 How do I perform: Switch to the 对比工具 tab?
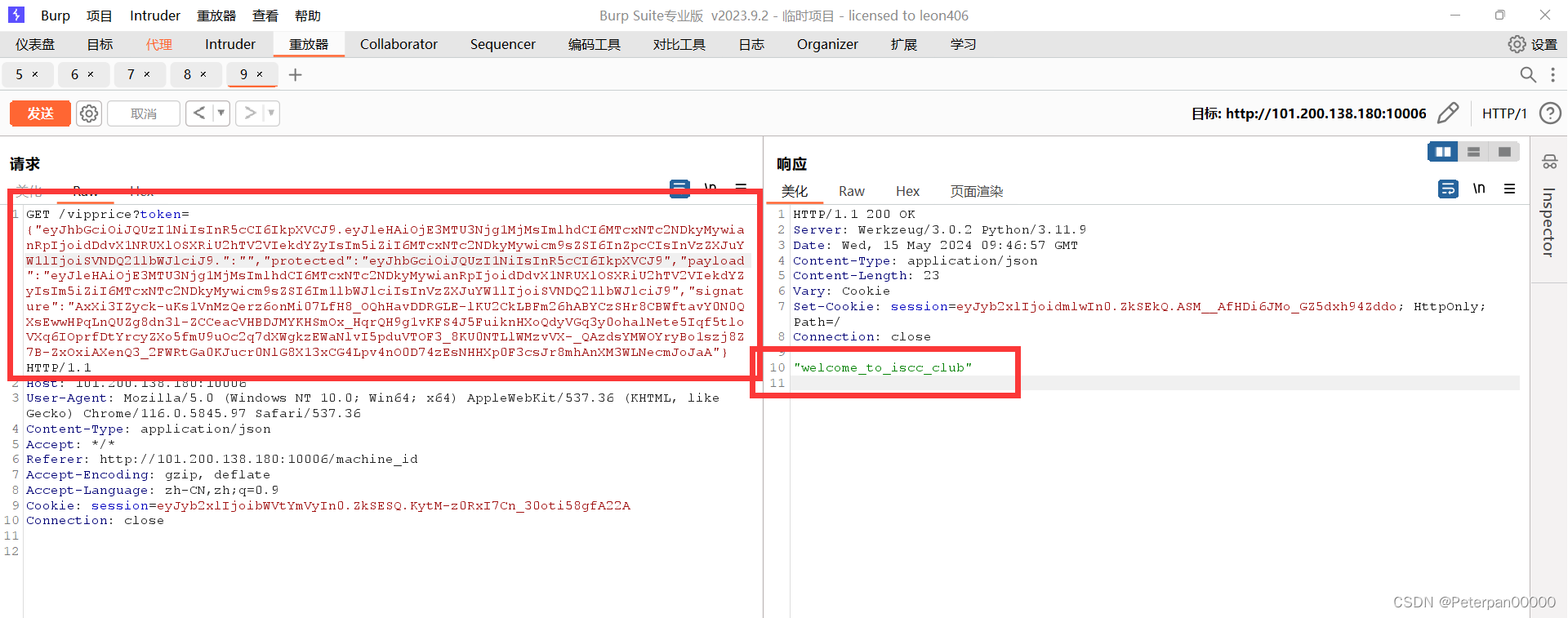pyautogui.click(x=679, y=44)
